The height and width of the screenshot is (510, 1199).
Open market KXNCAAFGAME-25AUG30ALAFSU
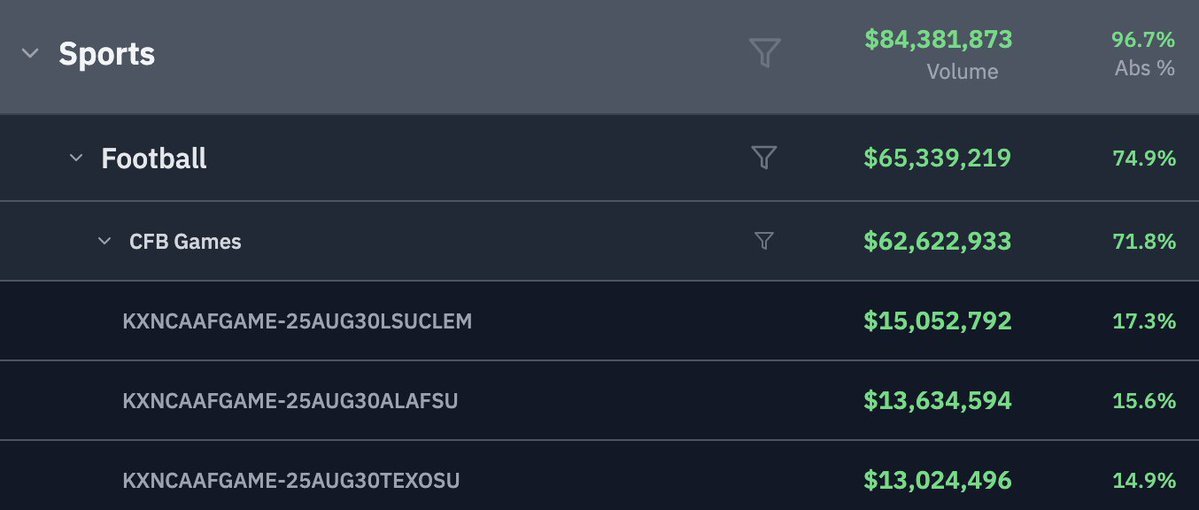(291, 401)
